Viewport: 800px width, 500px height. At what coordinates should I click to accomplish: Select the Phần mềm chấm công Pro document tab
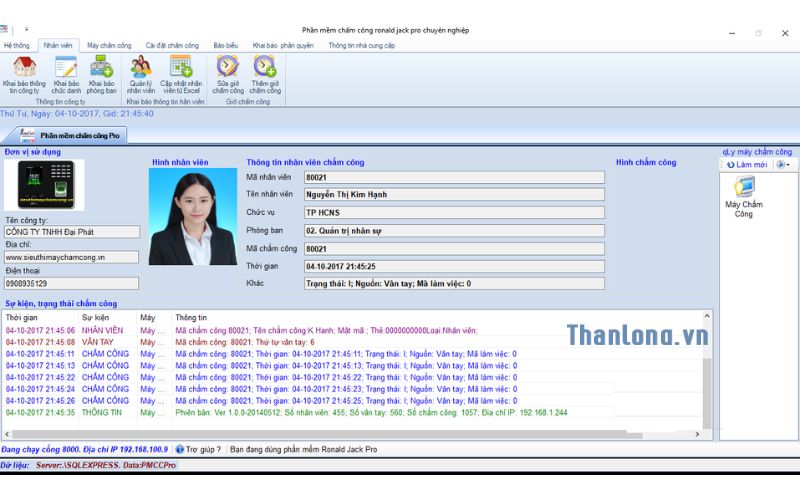click(x=76, y=134)
